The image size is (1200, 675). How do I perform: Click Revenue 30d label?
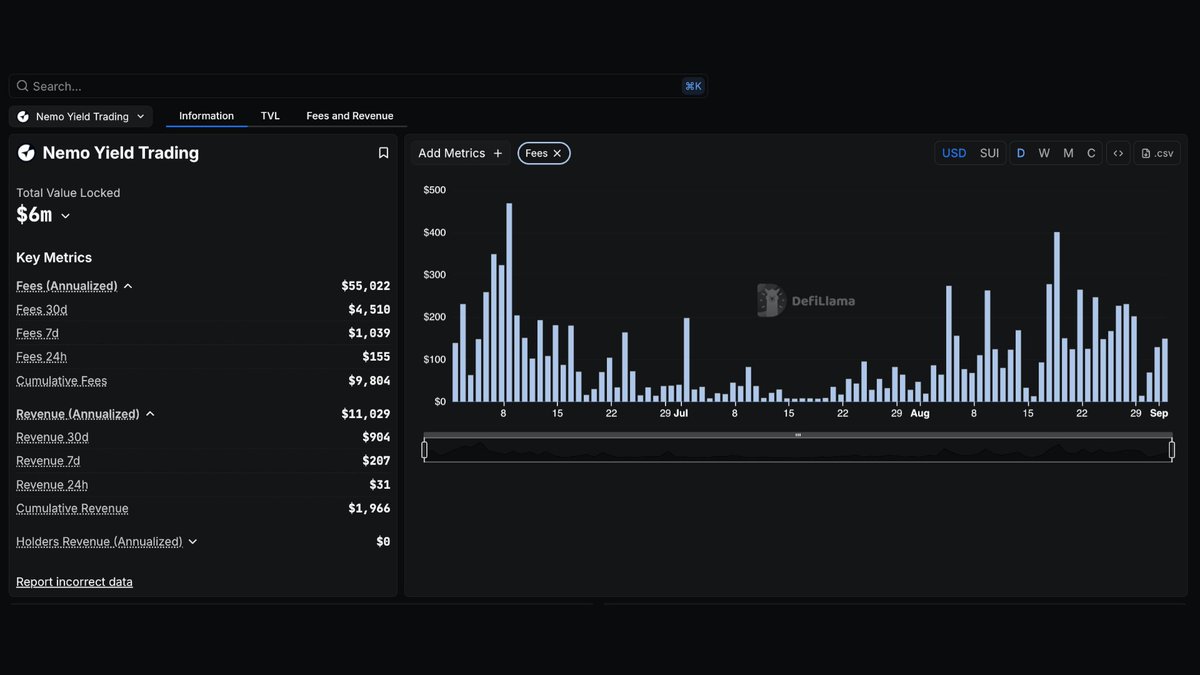pyautogui.click(x=52, y=437)
